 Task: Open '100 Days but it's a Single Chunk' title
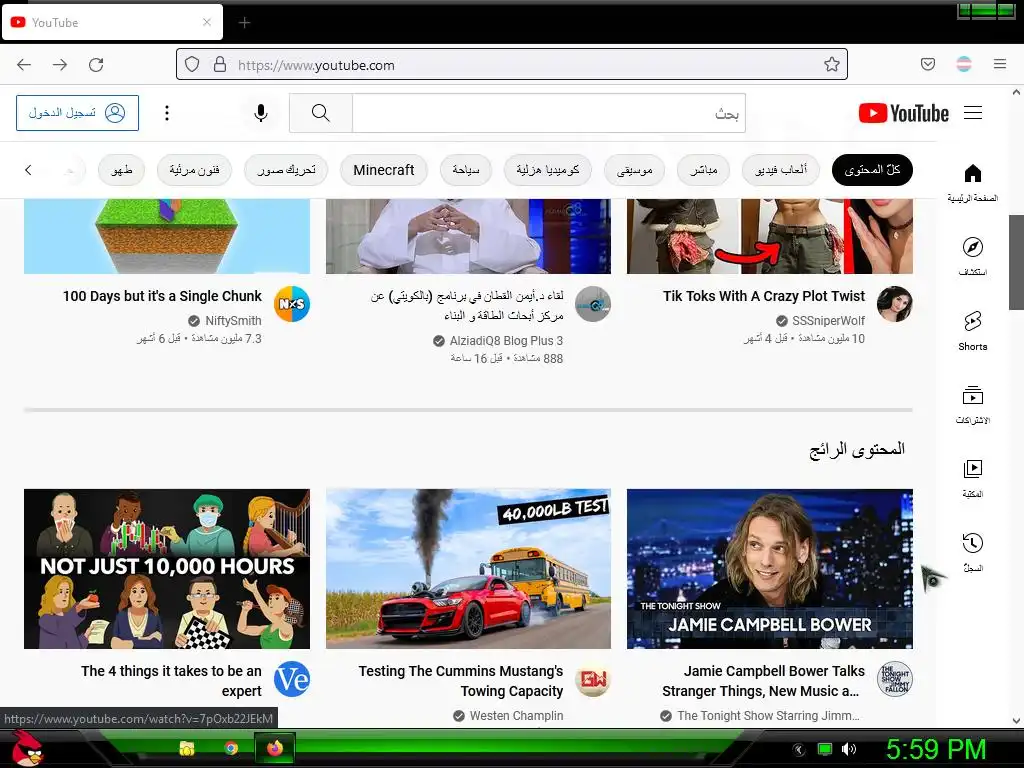[x=162, y=296]
